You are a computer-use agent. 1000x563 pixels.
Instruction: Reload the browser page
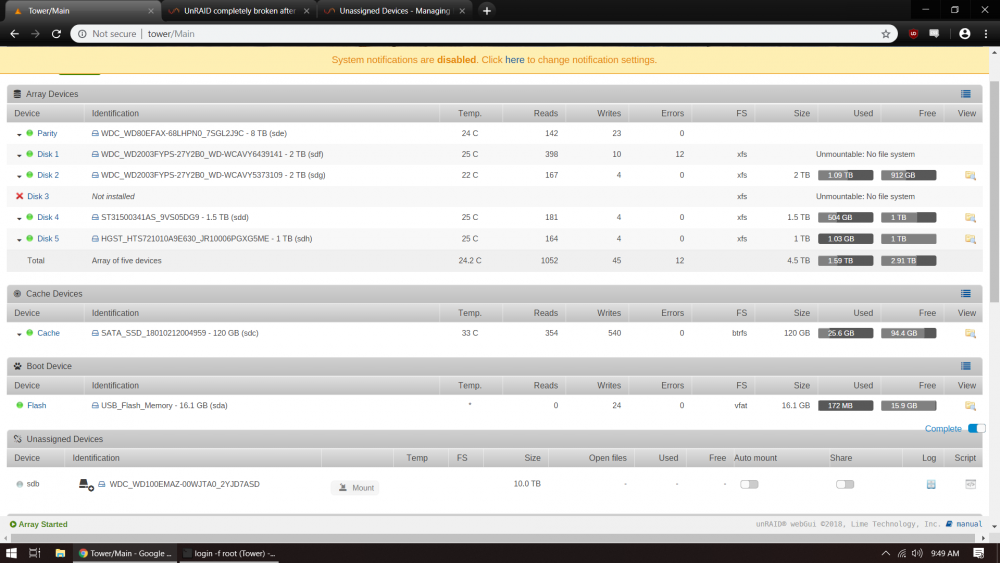(x=56, y=34)
